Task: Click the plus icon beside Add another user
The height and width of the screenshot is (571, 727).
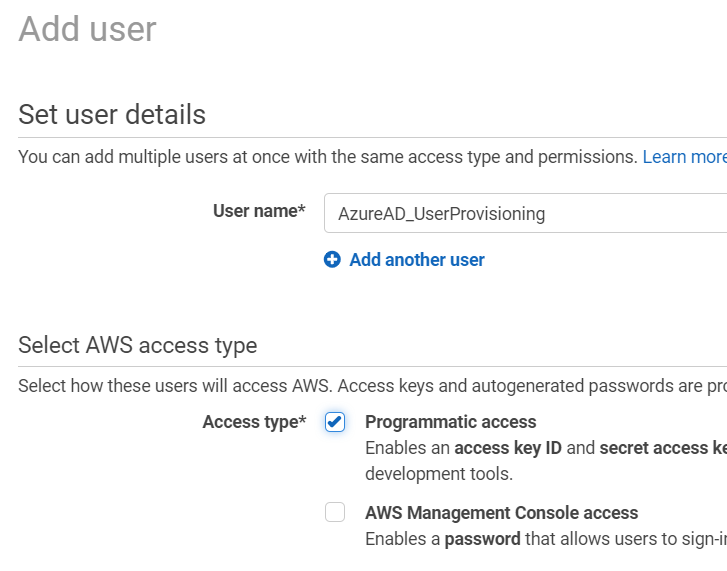Action: point(333,260)
